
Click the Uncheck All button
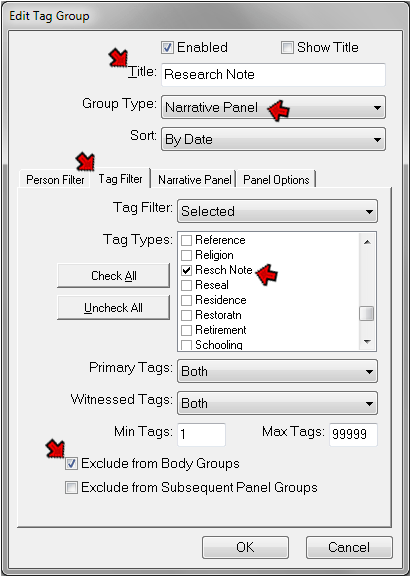114,307
